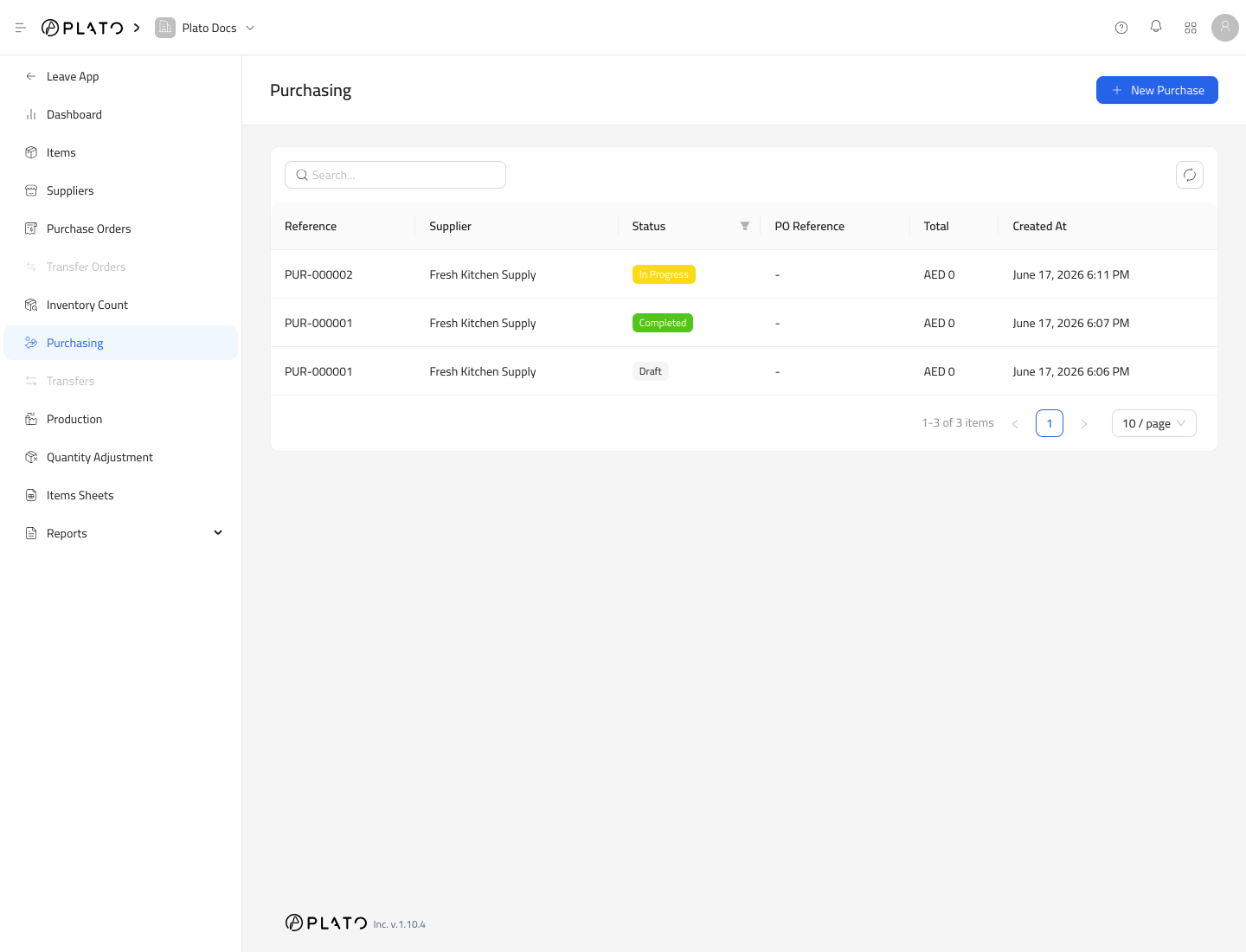1246x952 pixels.
Task: Open Dashboard in sidebar
Action: [121, 114]
